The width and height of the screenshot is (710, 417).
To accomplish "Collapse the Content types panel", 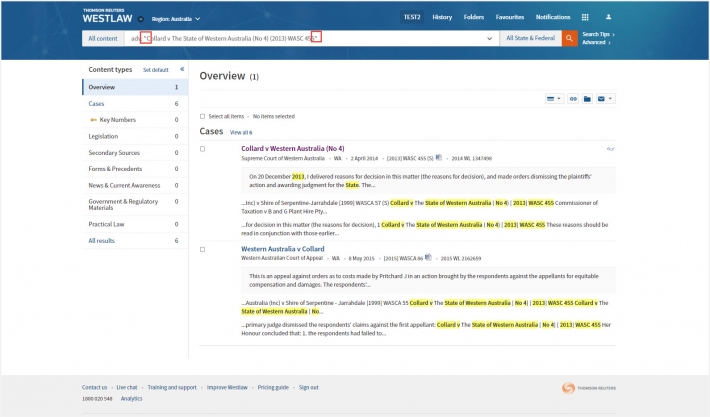I will (182, 69).
